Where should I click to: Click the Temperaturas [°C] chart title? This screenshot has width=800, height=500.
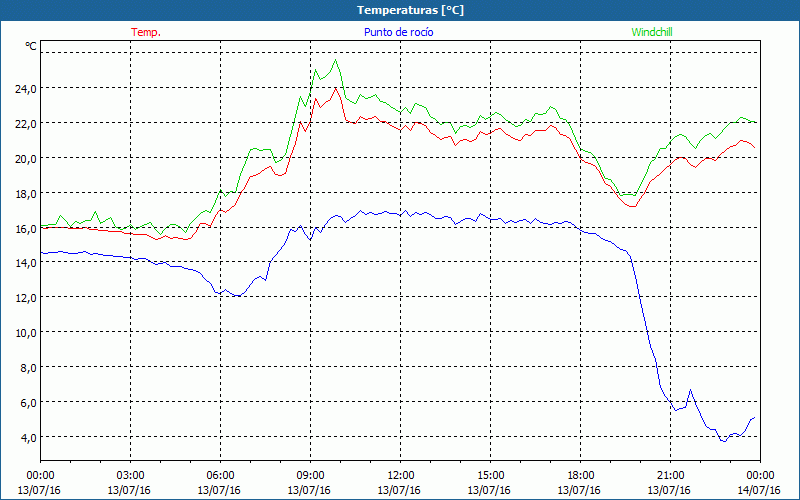410,10
